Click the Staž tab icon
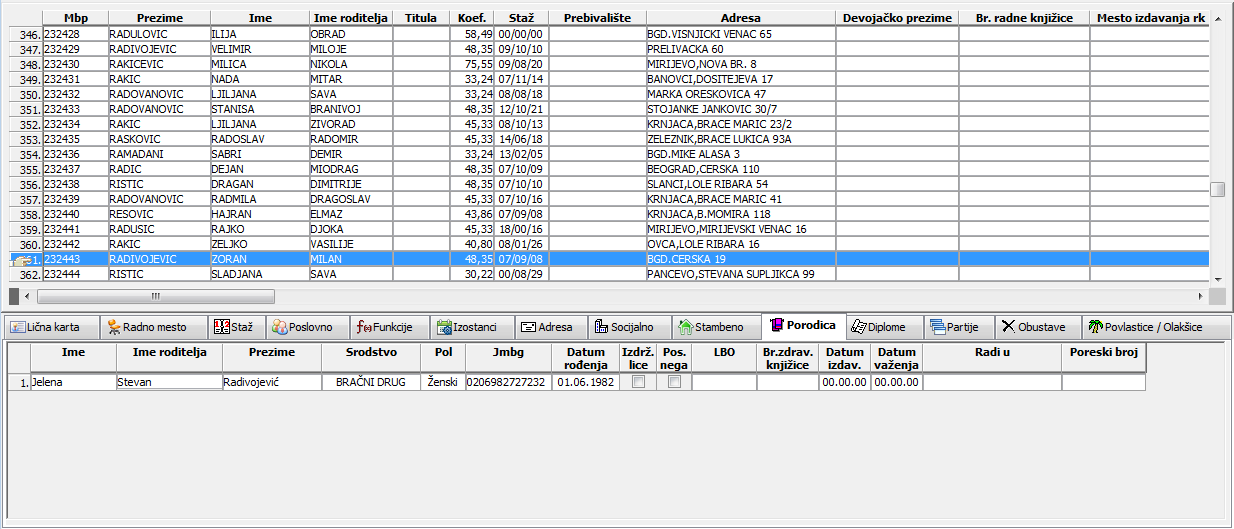 (x=222, y=327)
